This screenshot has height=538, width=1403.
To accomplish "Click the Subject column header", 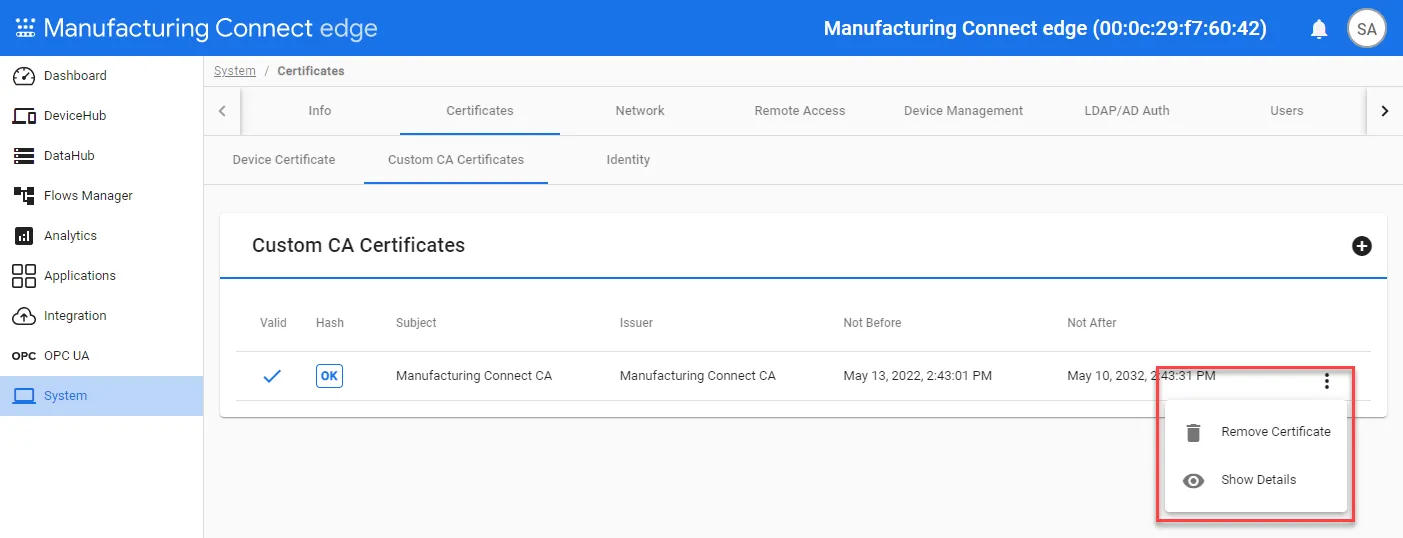I will (x=416, y=323).
